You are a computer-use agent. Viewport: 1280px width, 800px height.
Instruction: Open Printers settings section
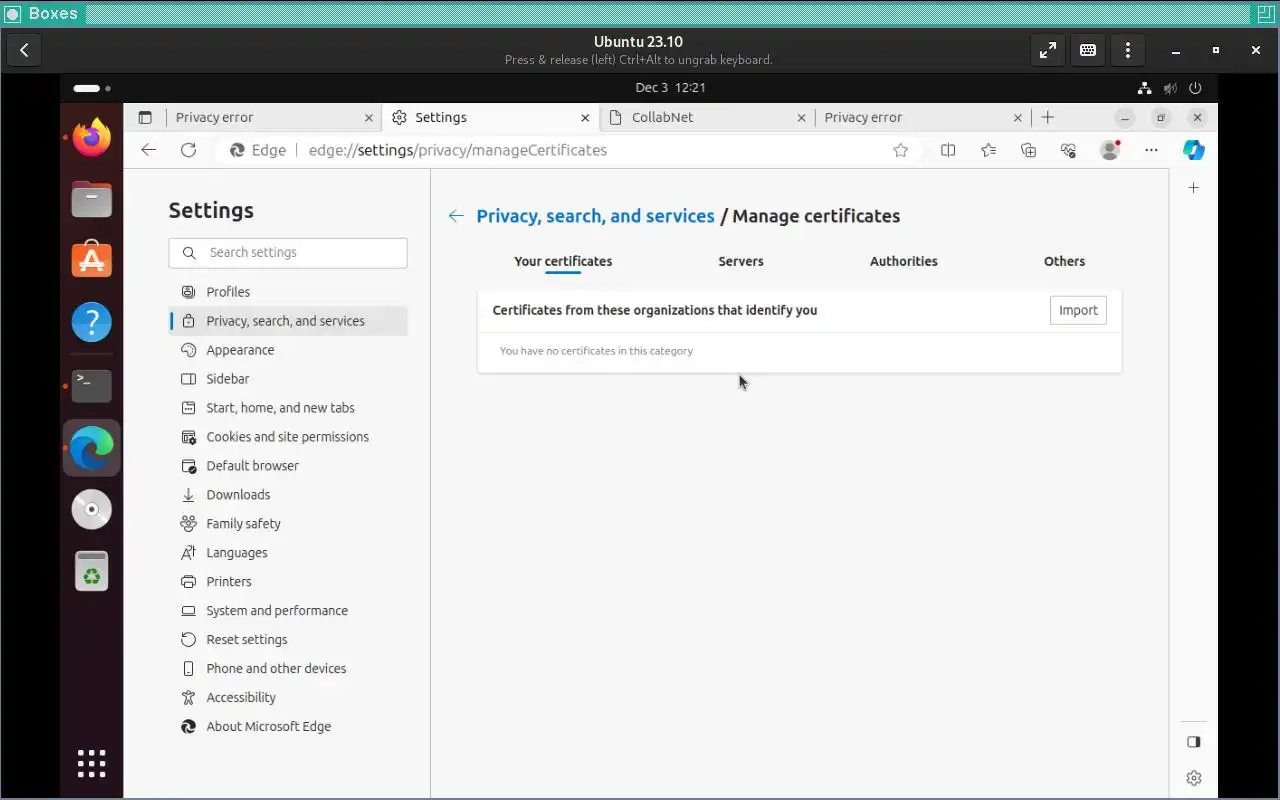pyautogui.click(x=288, y=582)
